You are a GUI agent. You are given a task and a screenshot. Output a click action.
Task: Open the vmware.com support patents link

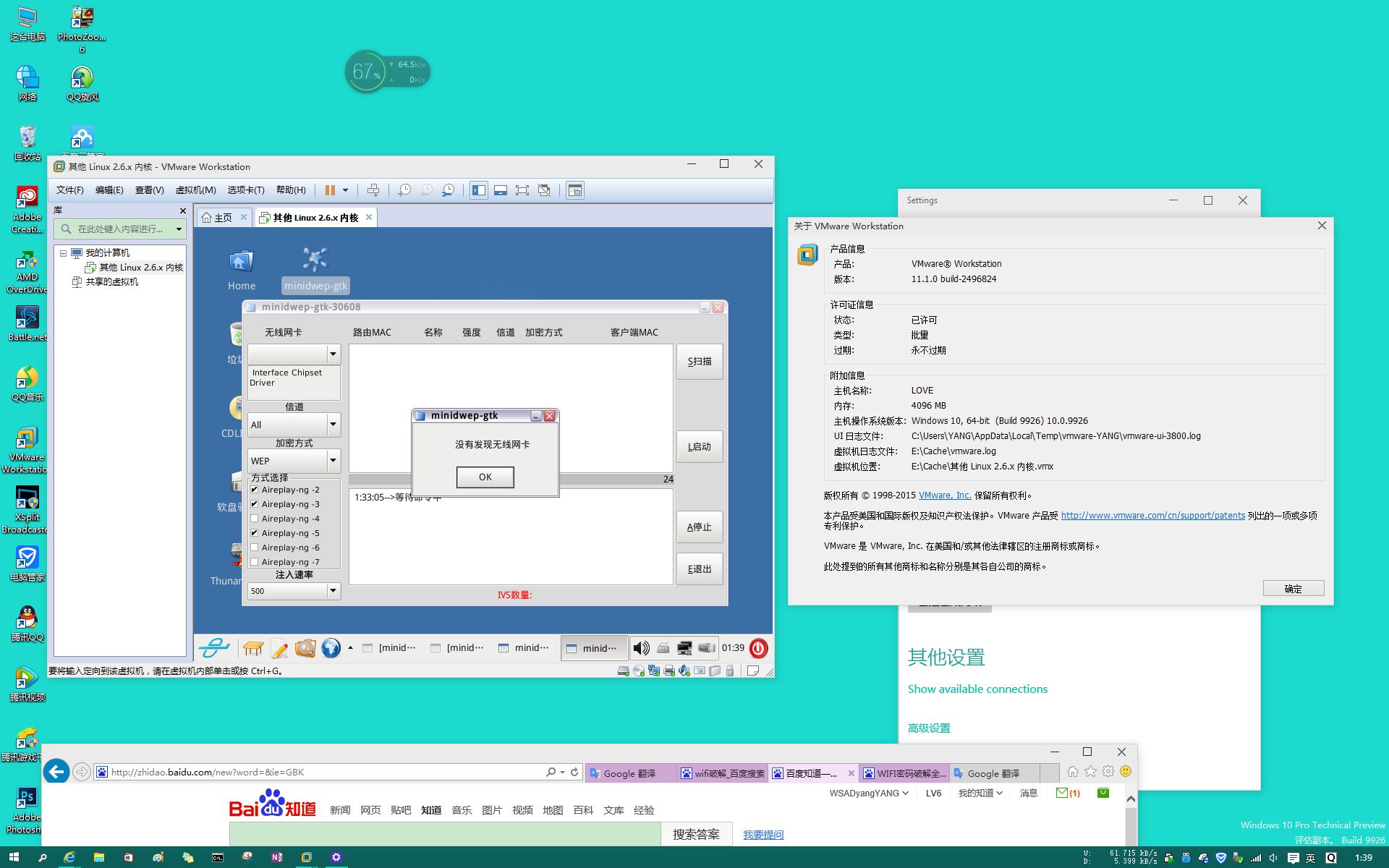point(1153,516)
